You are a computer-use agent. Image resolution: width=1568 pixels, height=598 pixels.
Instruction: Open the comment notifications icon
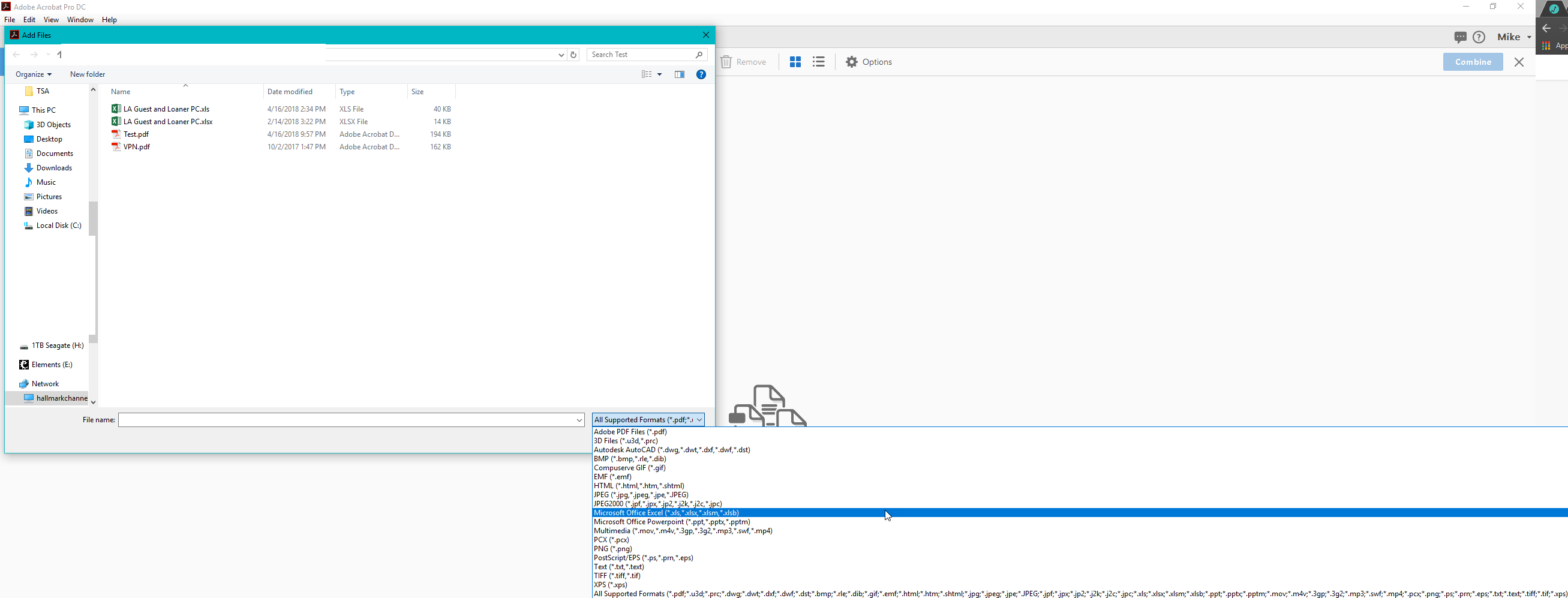pos(1459,37)
